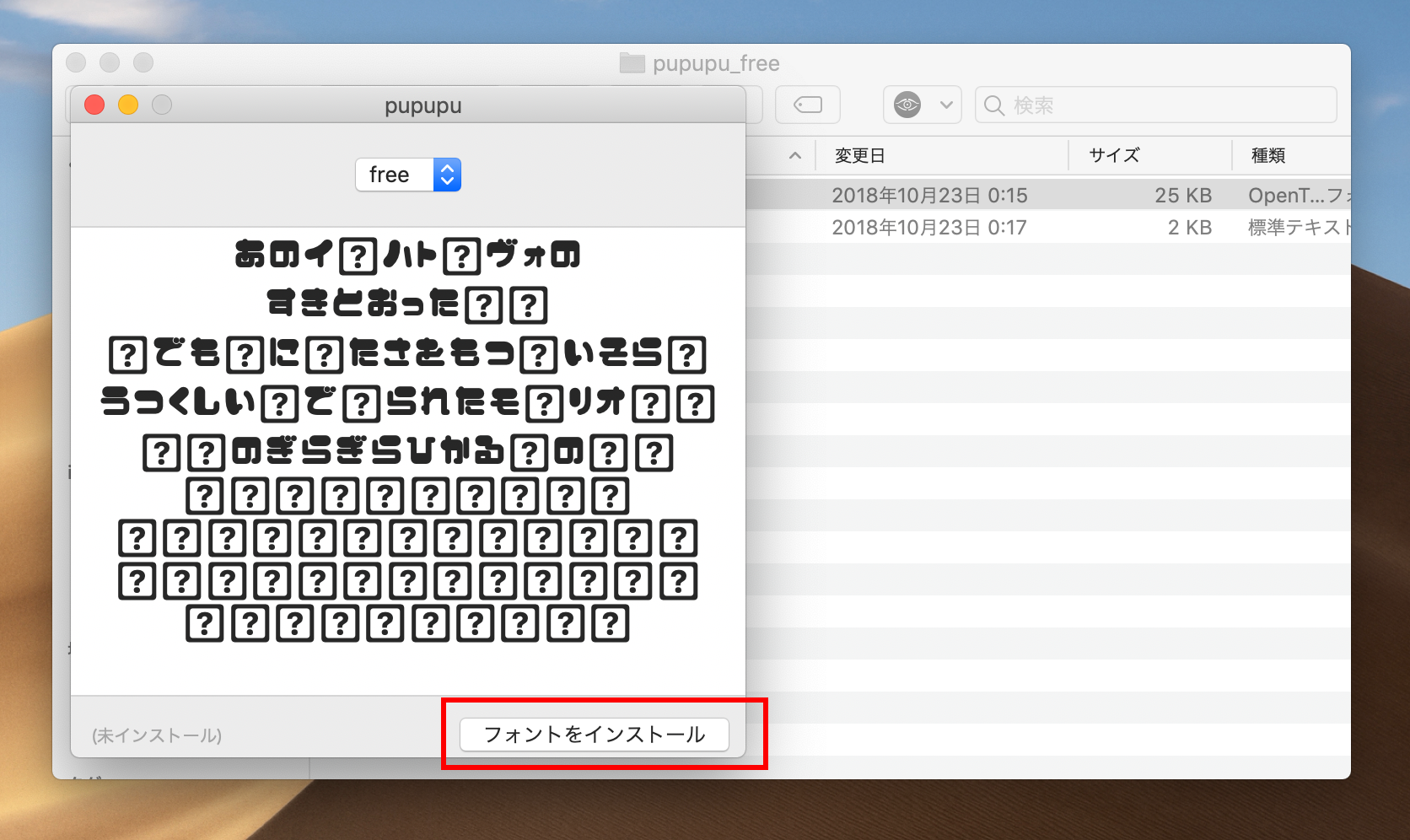
Task: Click the 25 KB size cell
Action: point(1183,195)
